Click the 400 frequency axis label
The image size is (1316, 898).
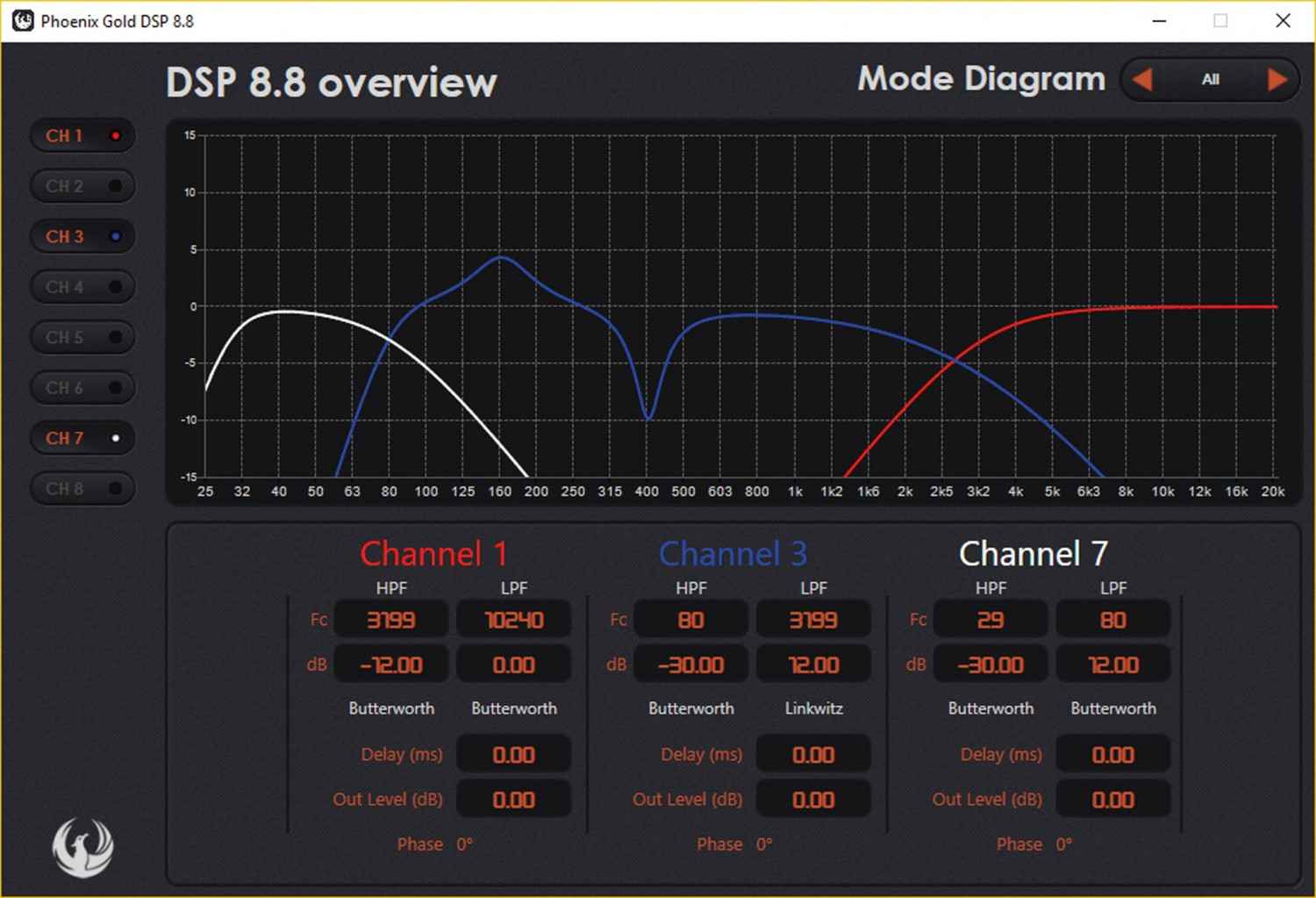pyautogui.click(x=647, y=492)
